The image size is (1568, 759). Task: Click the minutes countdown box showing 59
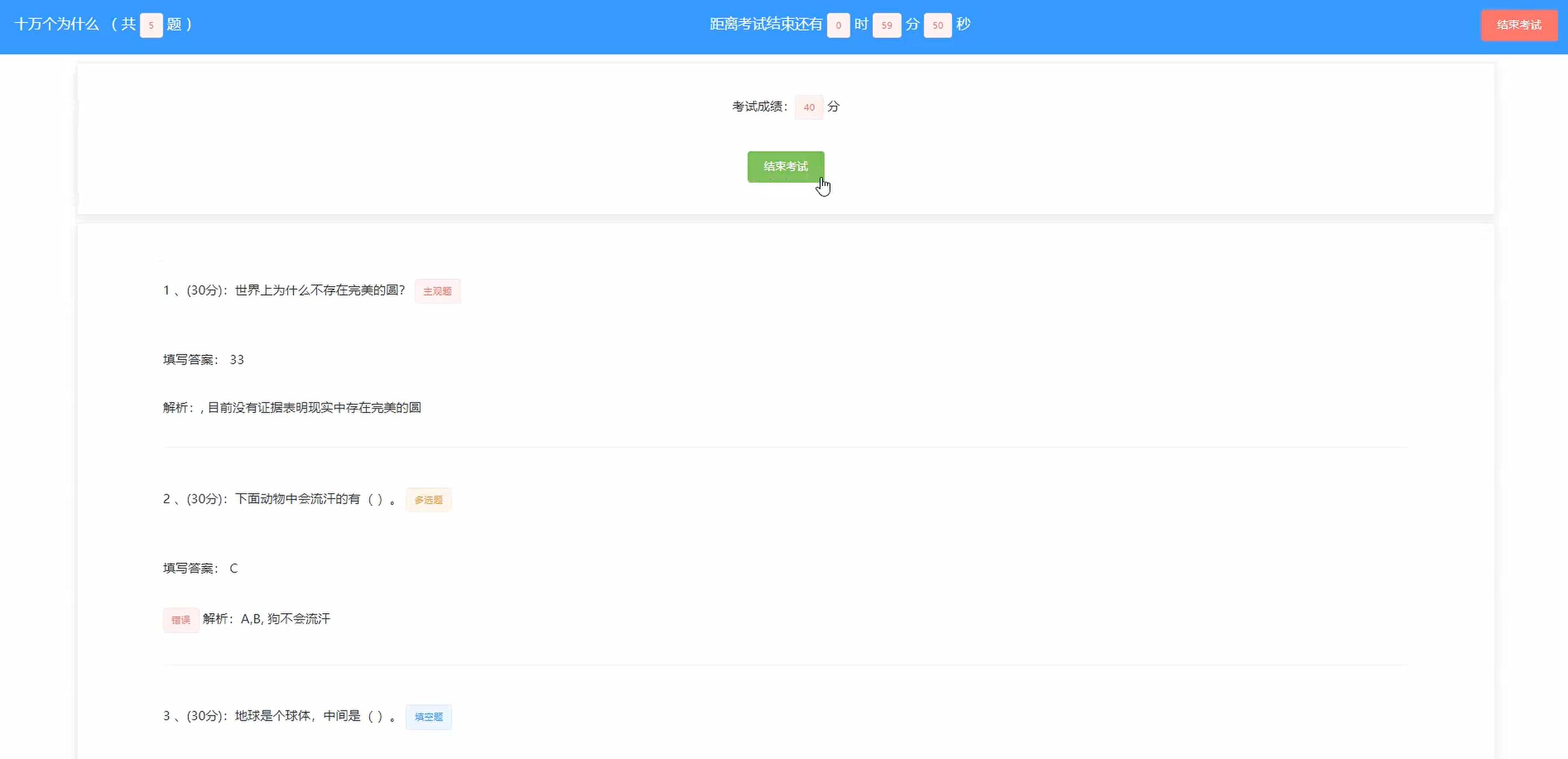pyautogui.click(x=886, y=26)
